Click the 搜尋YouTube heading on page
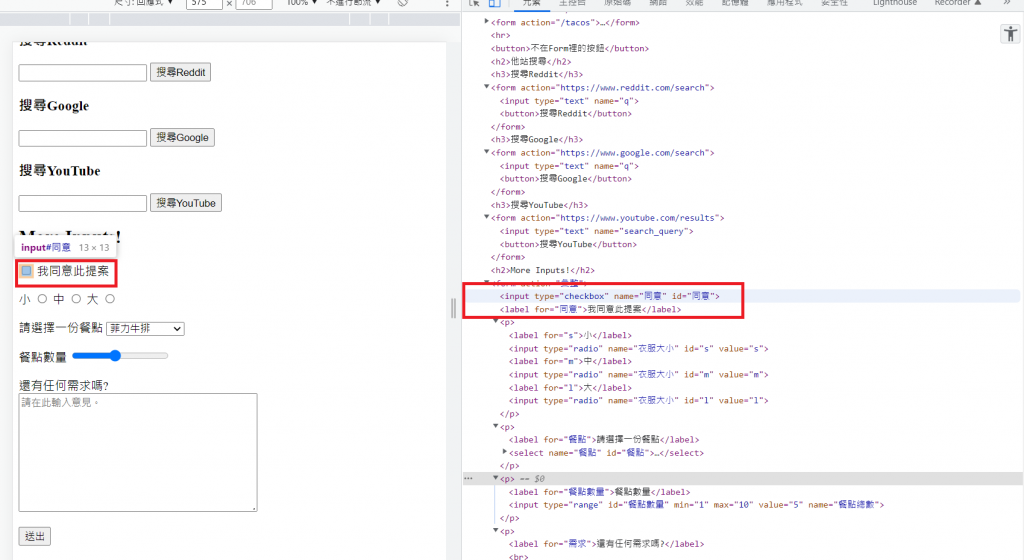Image resolution: width=1024 pixels, height=560 pixels. [x=60, y=171]
